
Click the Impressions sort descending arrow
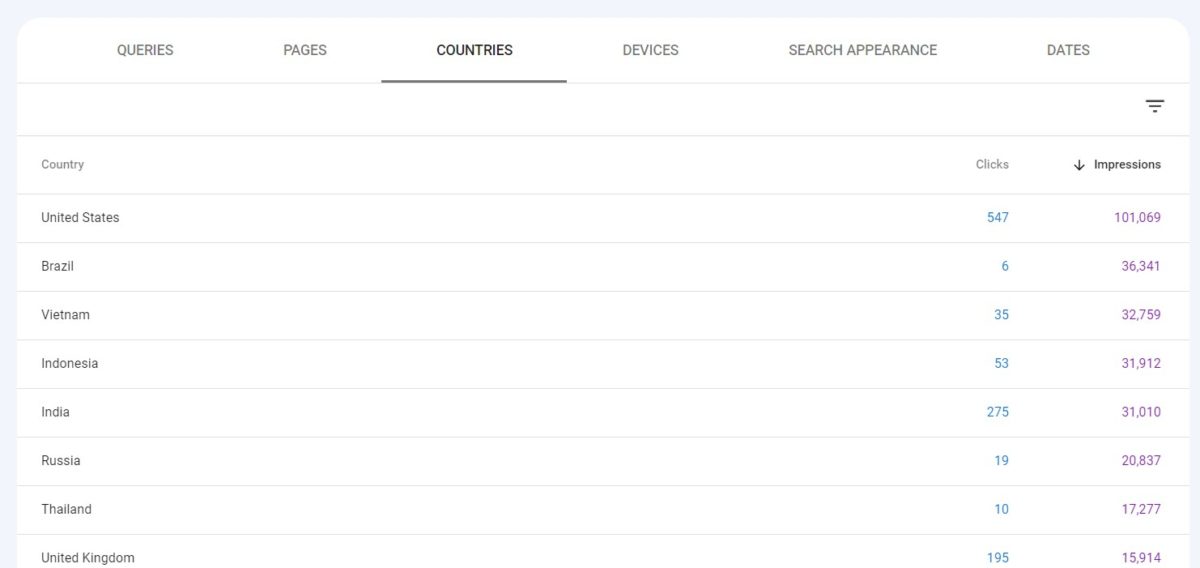[1079, 165]
